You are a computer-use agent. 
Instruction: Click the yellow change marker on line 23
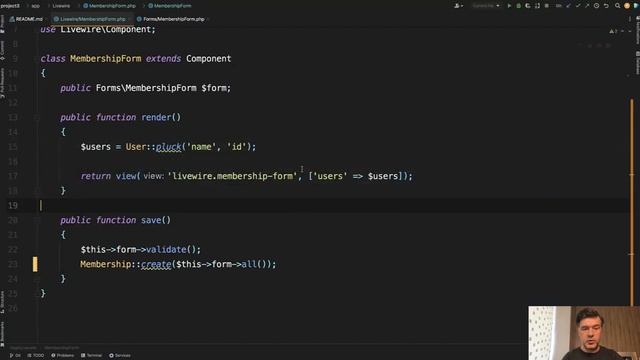35,264
